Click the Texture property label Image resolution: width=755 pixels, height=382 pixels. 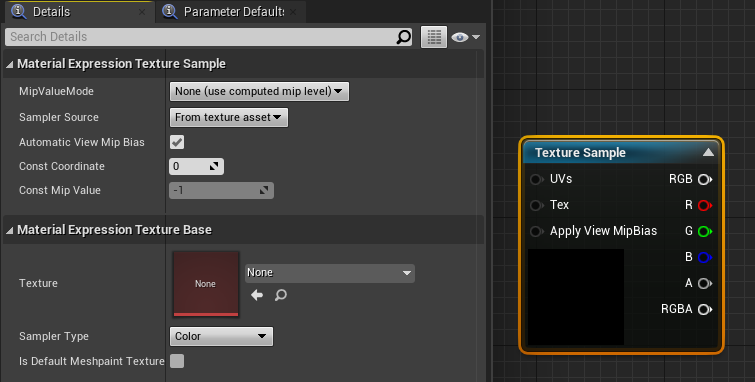[x=38, y=283]
